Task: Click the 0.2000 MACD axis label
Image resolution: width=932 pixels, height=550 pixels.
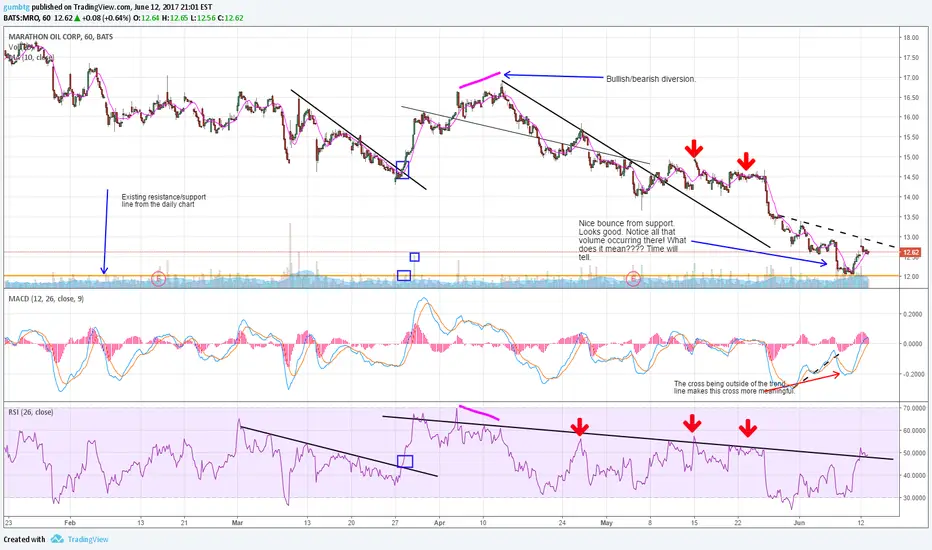Action: point(913,314)
